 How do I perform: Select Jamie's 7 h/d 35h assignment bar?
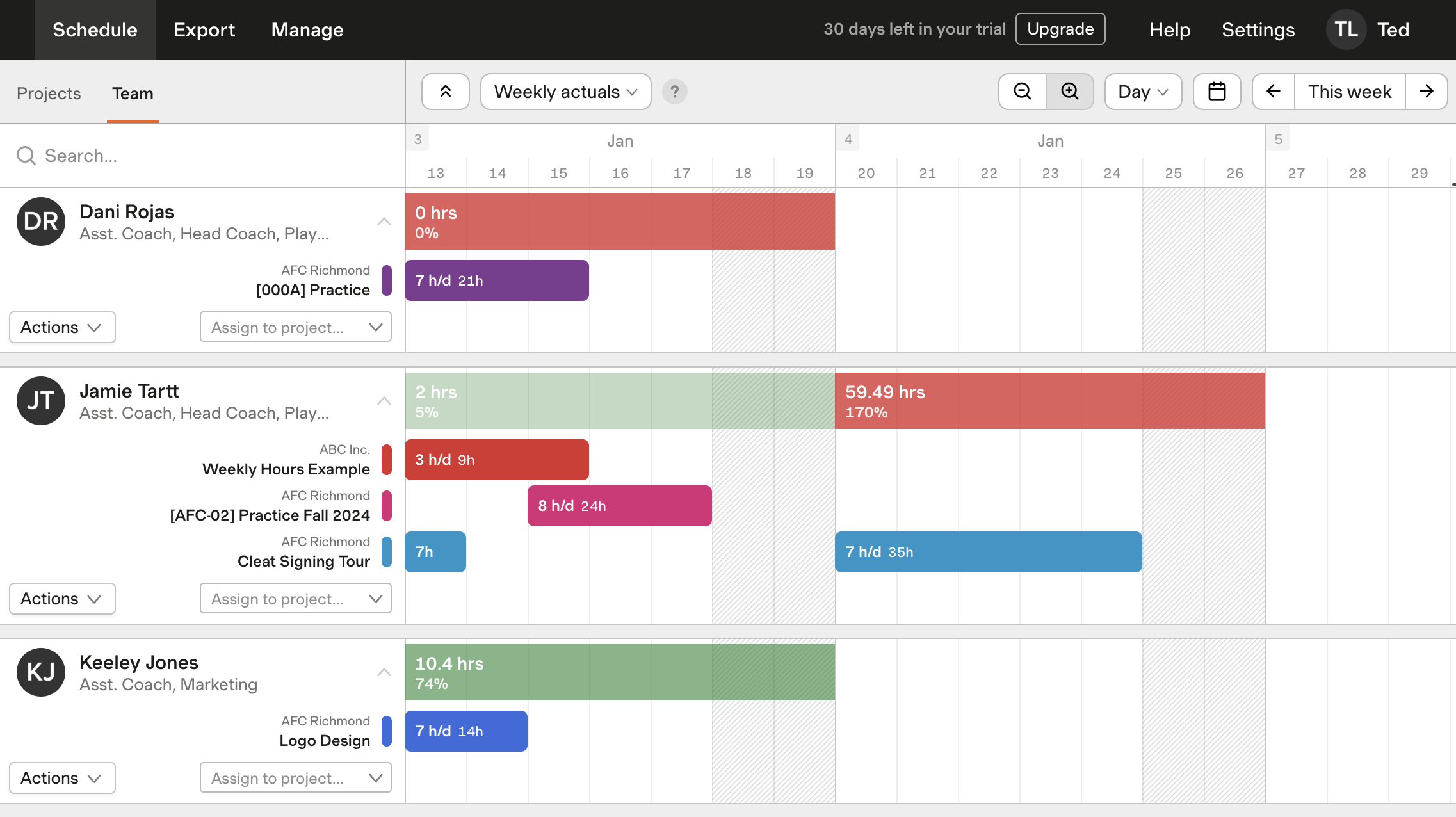(989, 552)
